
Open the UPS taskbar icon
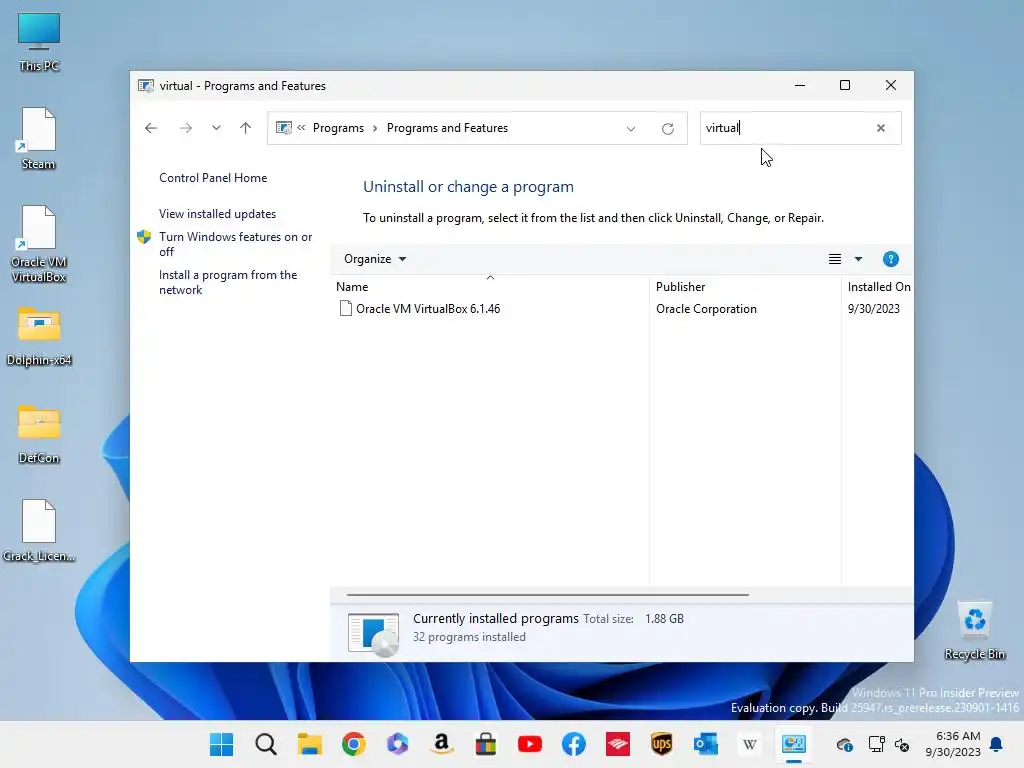point(662,744)
